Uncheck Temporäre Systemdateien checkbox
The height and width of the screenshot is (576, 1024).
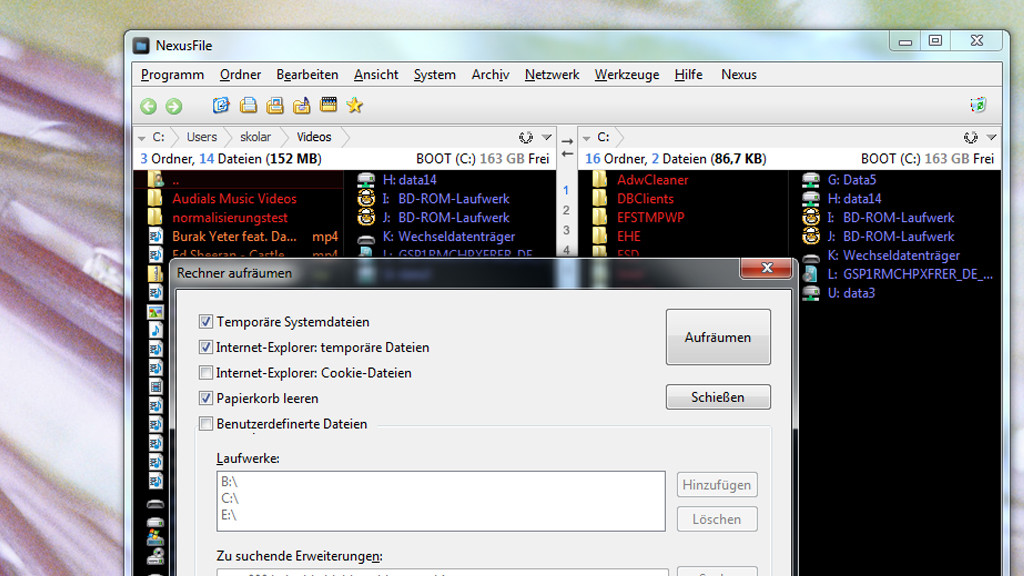206,322
